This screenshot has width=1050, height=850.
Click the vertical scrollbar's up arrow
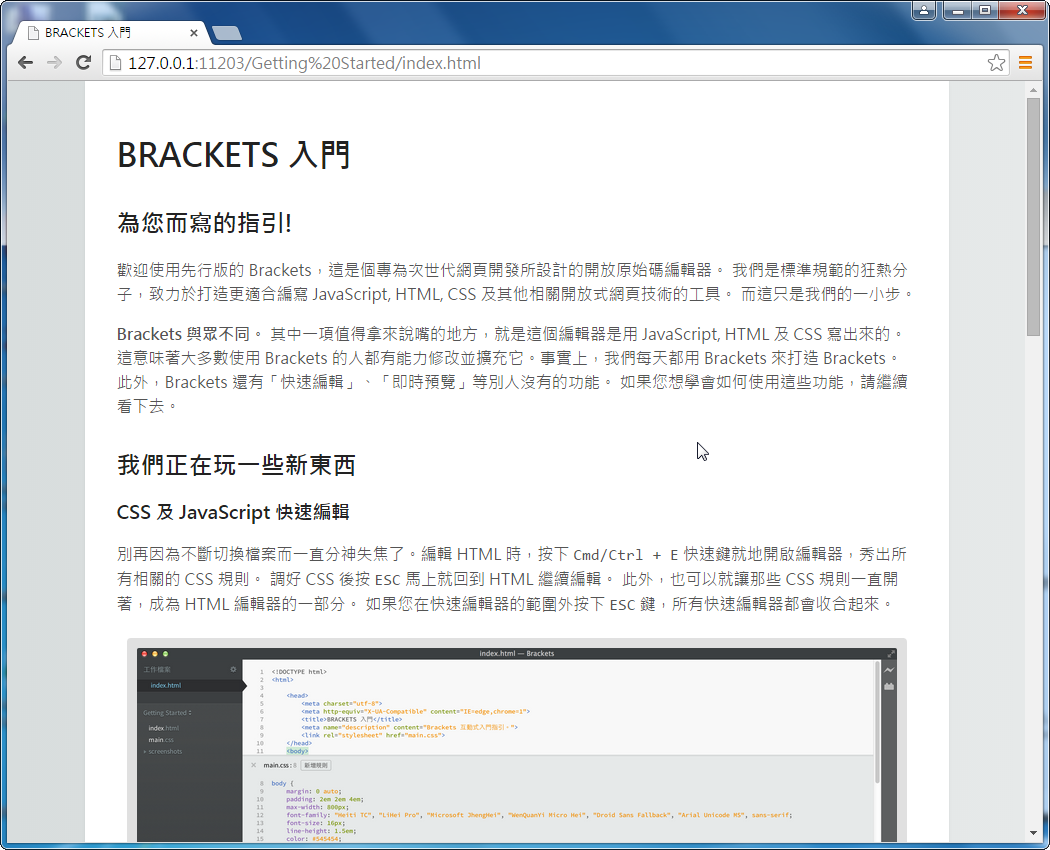pos(1033,91)
